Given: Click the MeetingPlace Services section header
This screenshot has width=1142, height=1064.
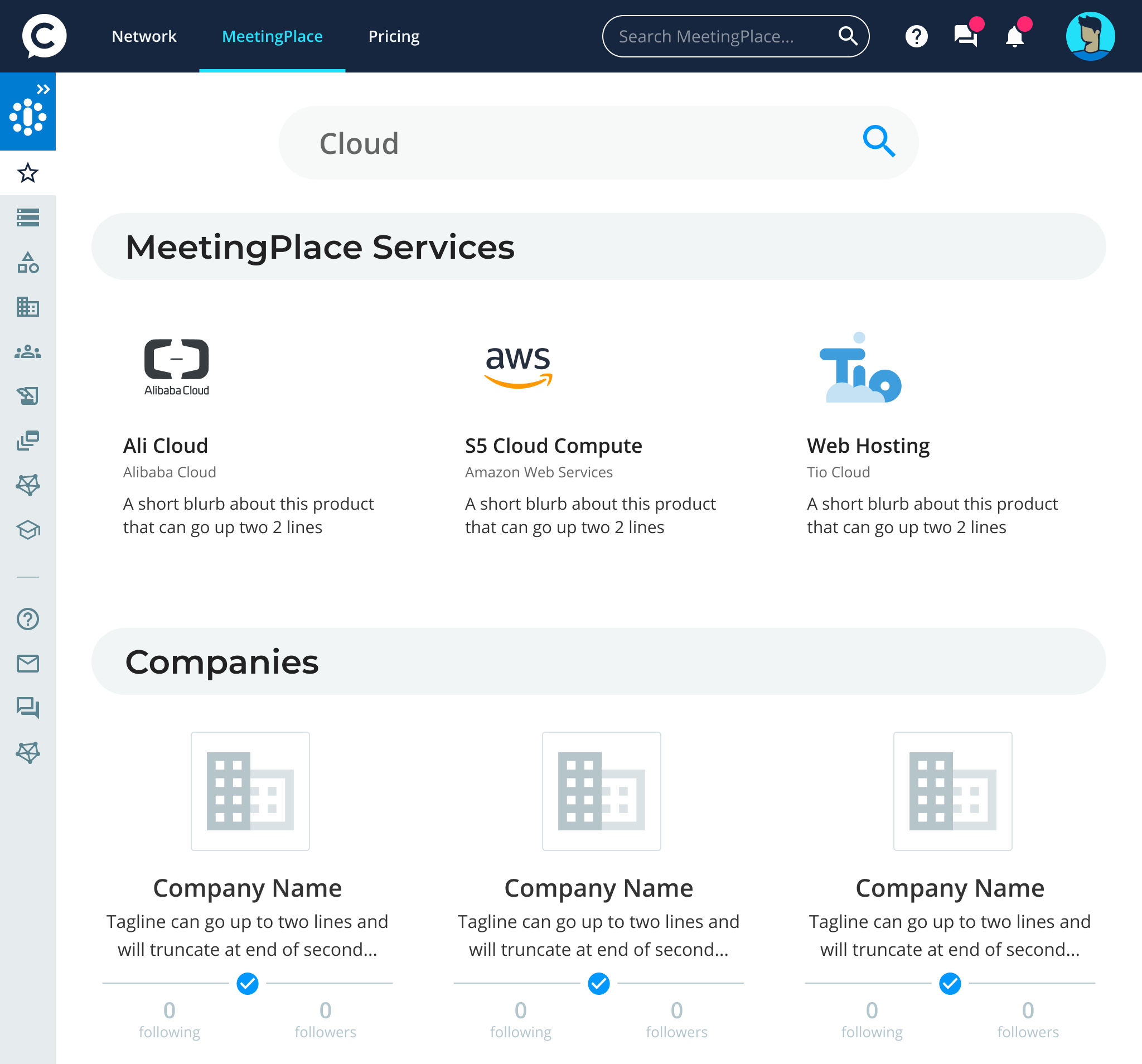Looking at the screenshot, I should [x=598, y=246].
